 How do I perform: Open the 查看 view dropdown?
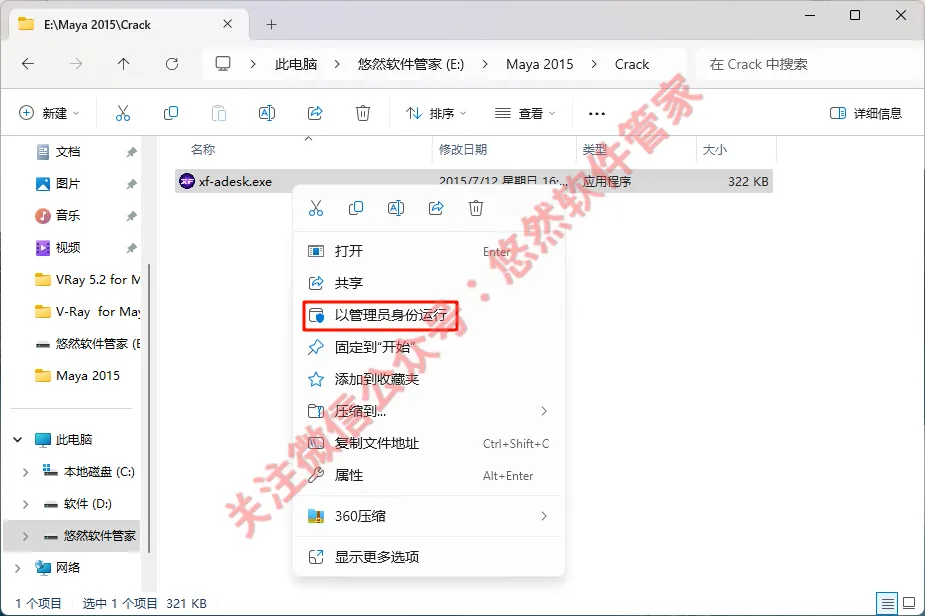point(526,113)
